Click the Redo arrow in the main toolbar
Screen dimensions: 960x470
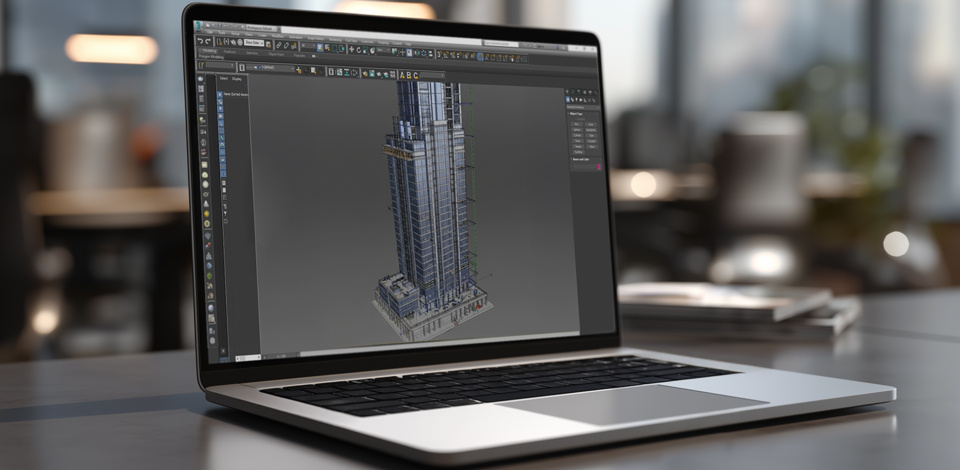click(x=208, y=42)
